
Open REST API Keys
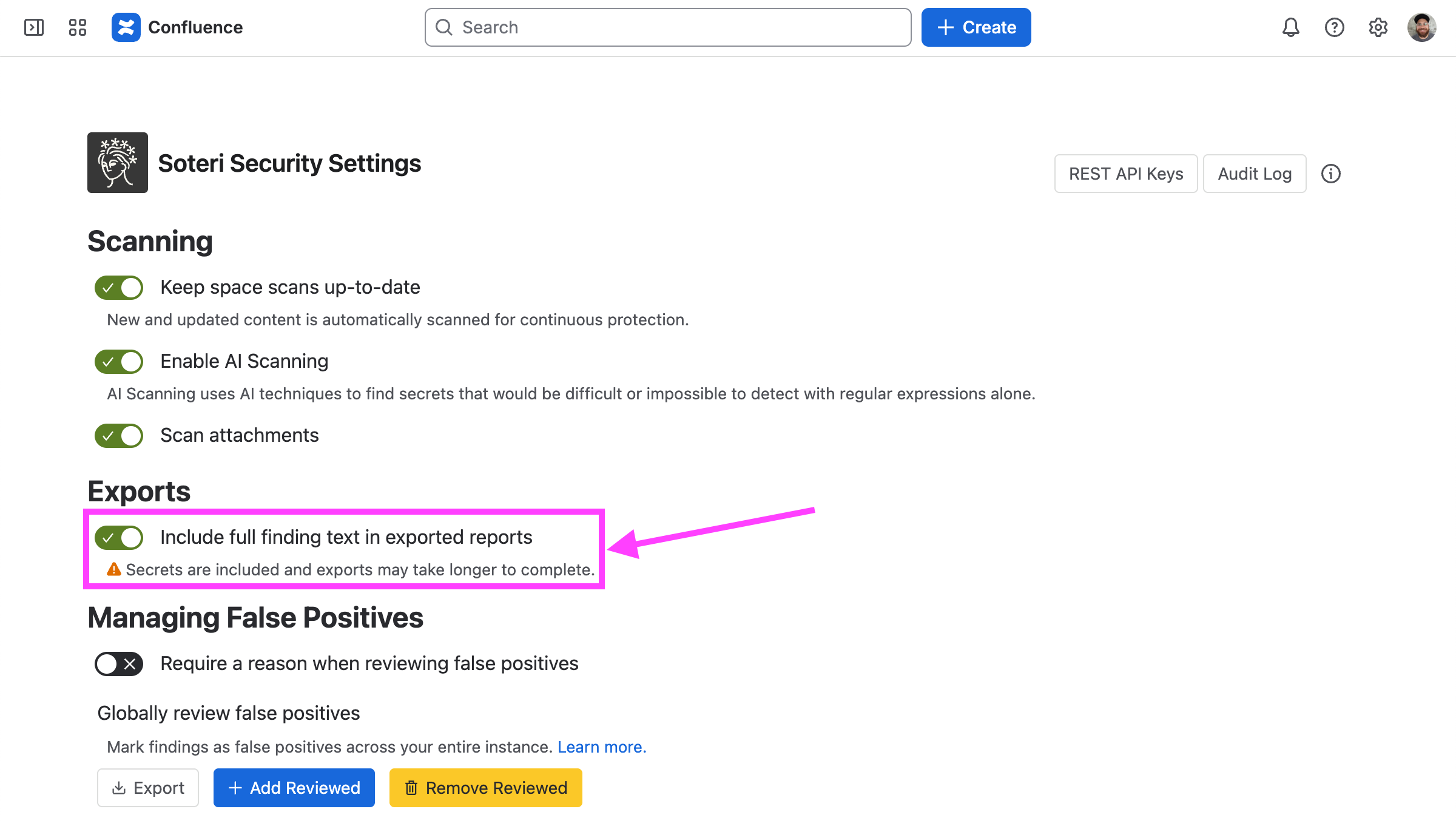[x=1126, y=174]
